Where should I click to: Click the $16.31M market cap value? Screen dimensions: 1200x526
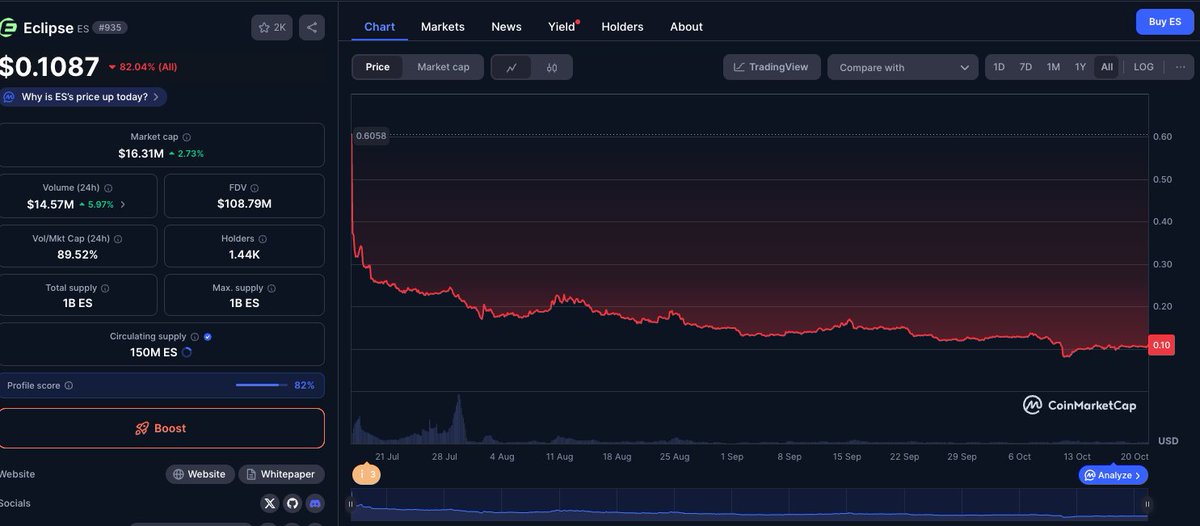(140, 153)
